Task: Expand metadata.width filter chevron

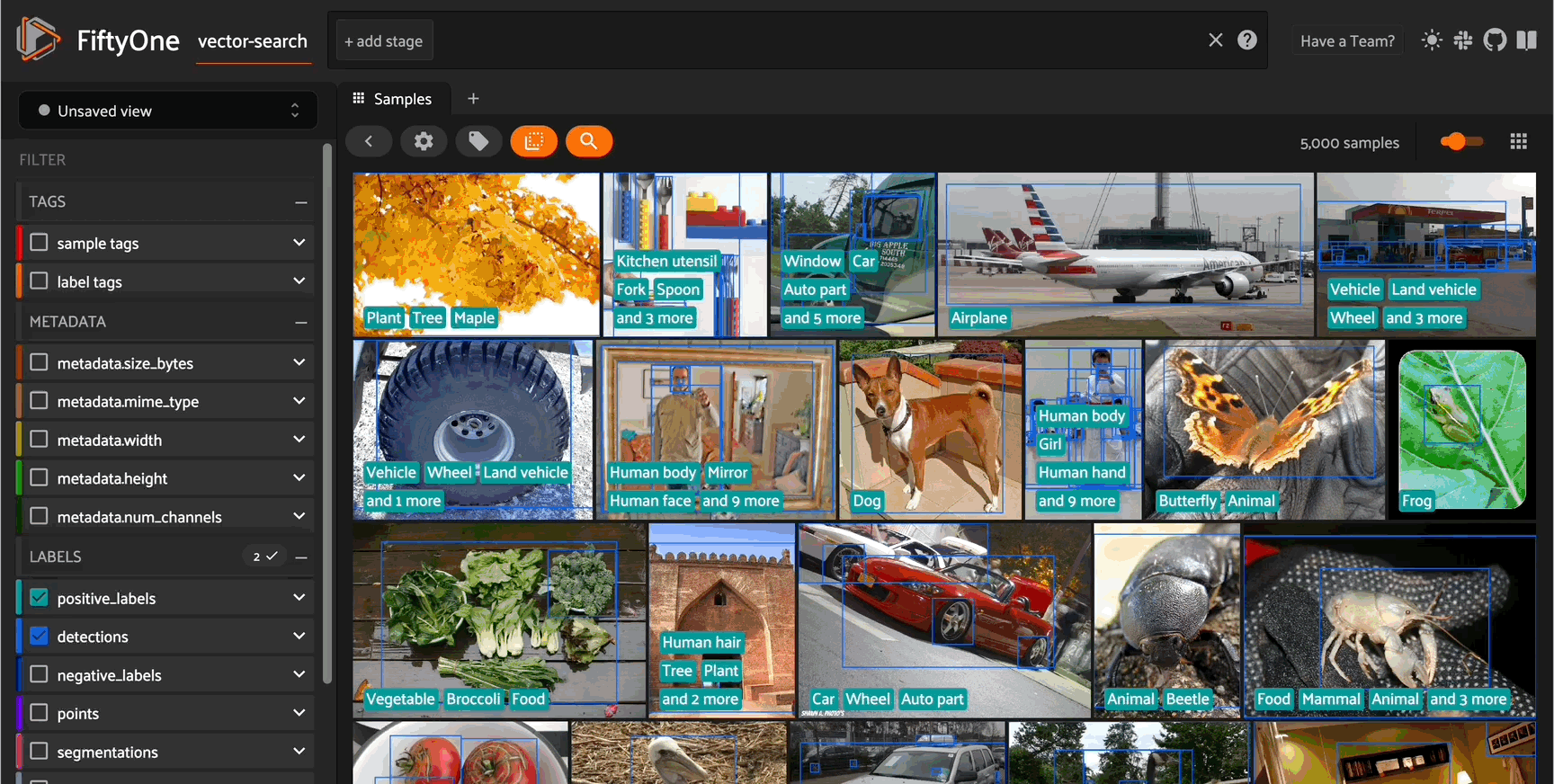Action: pyautogui.click(x=299, y=440)
